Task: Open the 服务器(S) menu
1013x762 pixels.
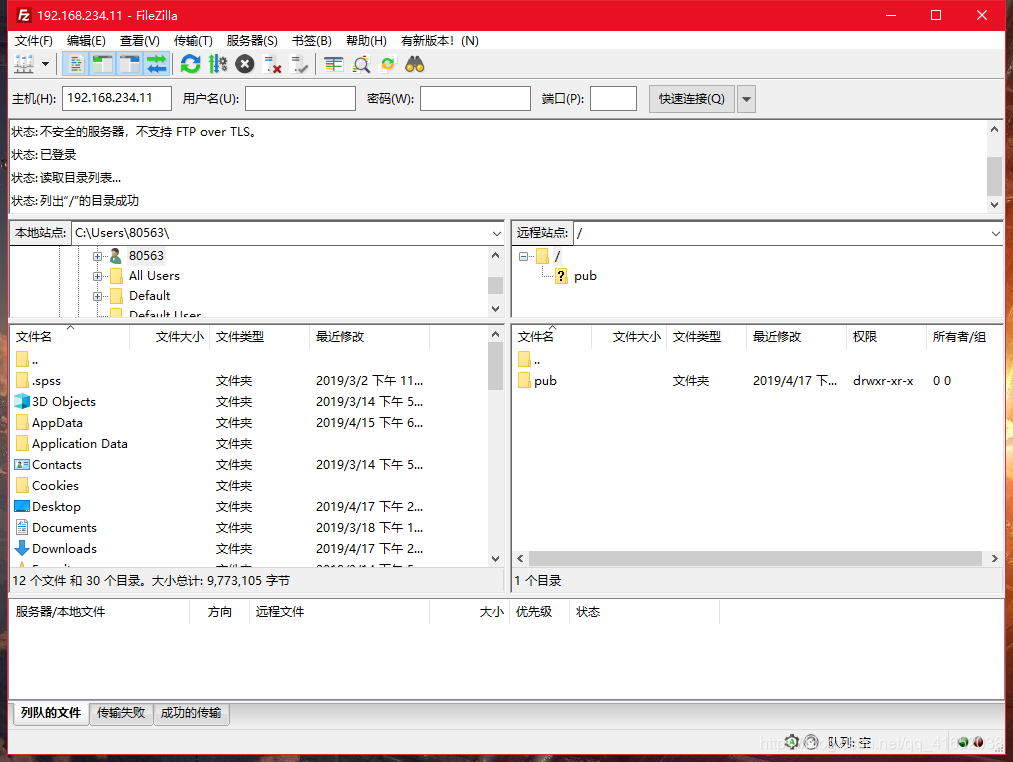Action: tap(252, 41)
